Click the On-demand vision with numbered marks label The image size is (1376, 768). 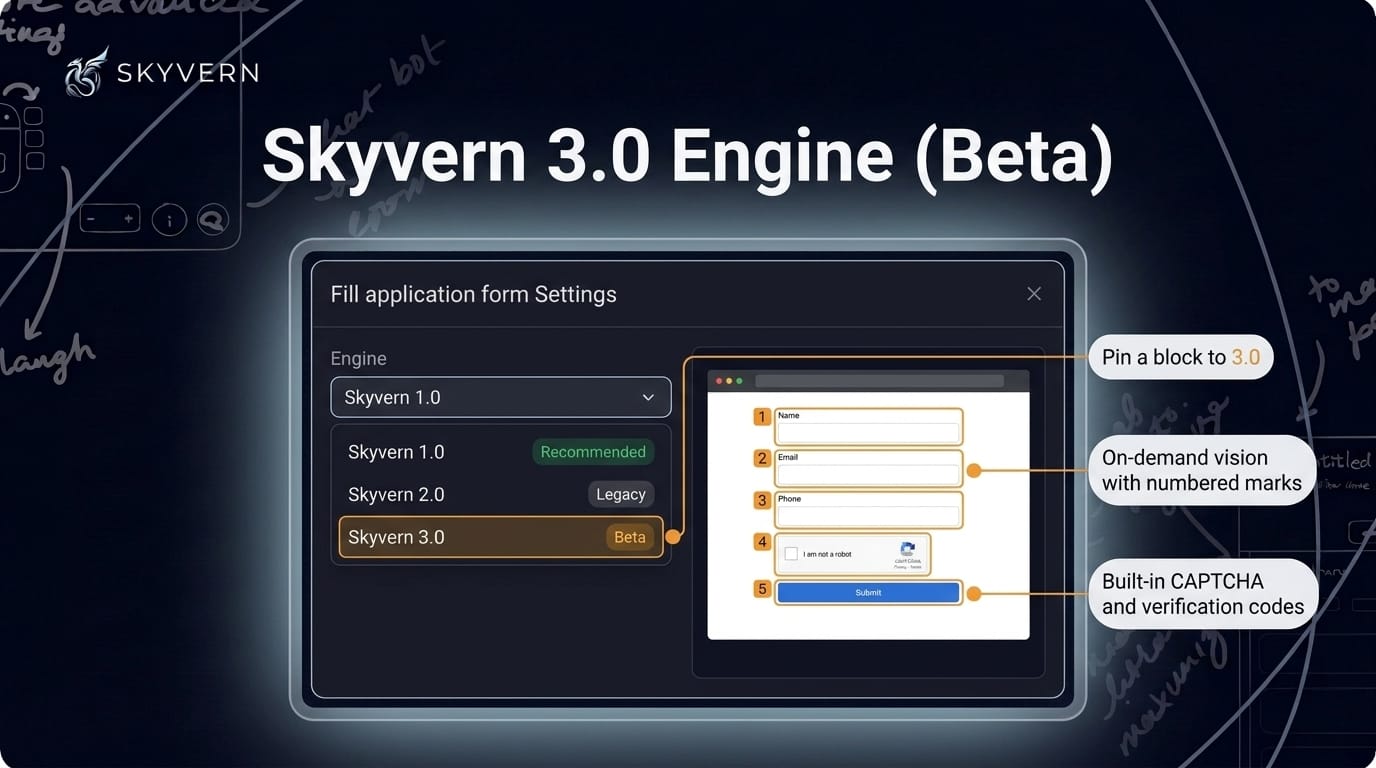1201,470
